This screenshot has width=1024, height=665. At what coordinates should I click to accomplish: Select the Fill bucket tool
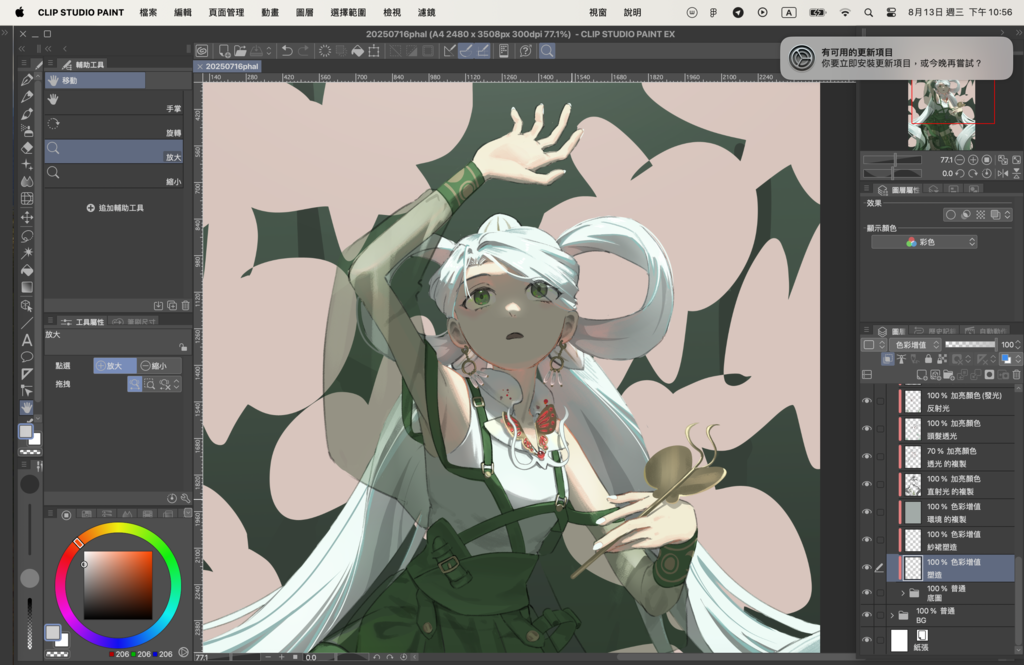tap(27, 270)
